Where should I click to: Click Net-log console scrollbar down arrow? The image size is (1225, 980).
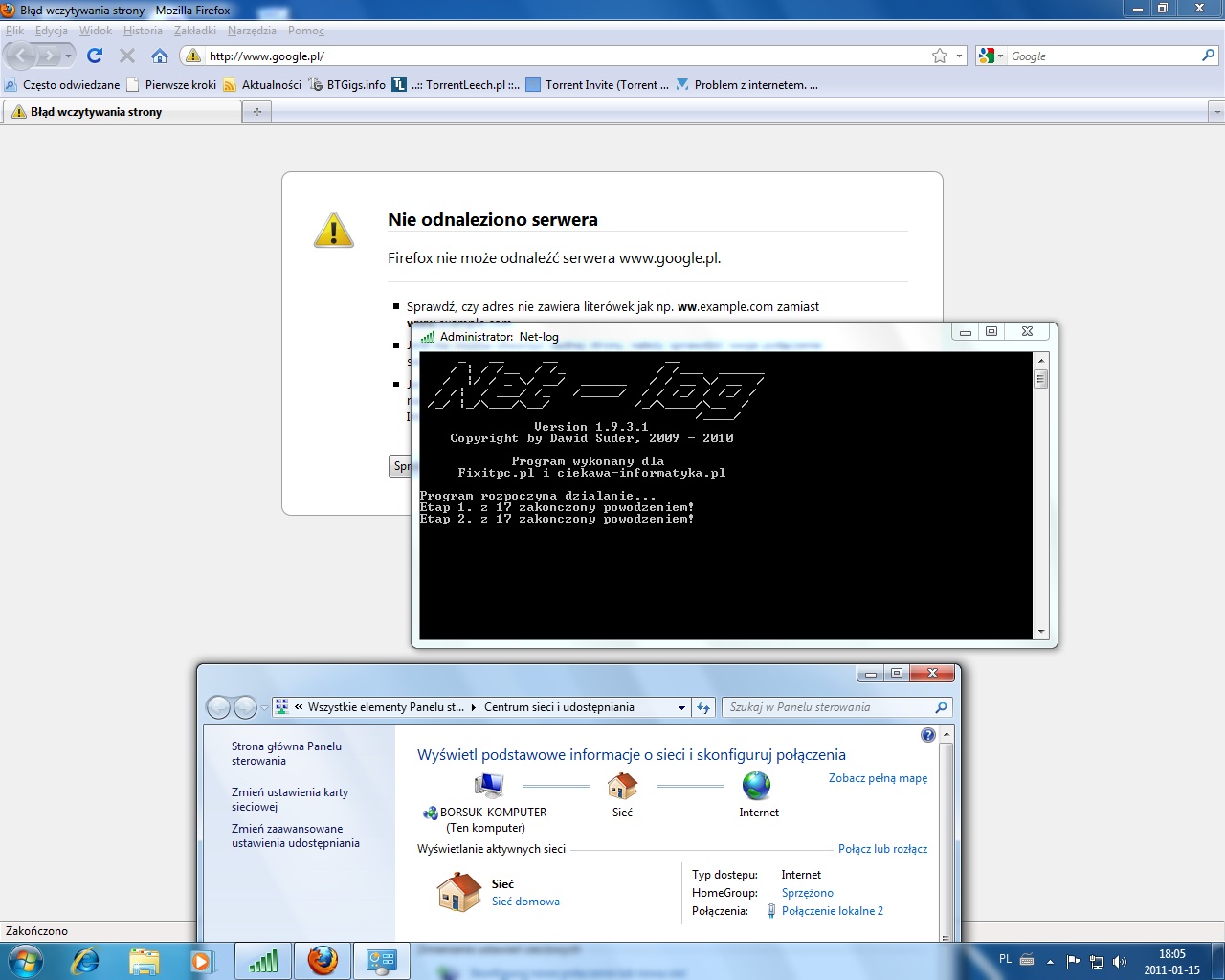tap(1040, 632)
